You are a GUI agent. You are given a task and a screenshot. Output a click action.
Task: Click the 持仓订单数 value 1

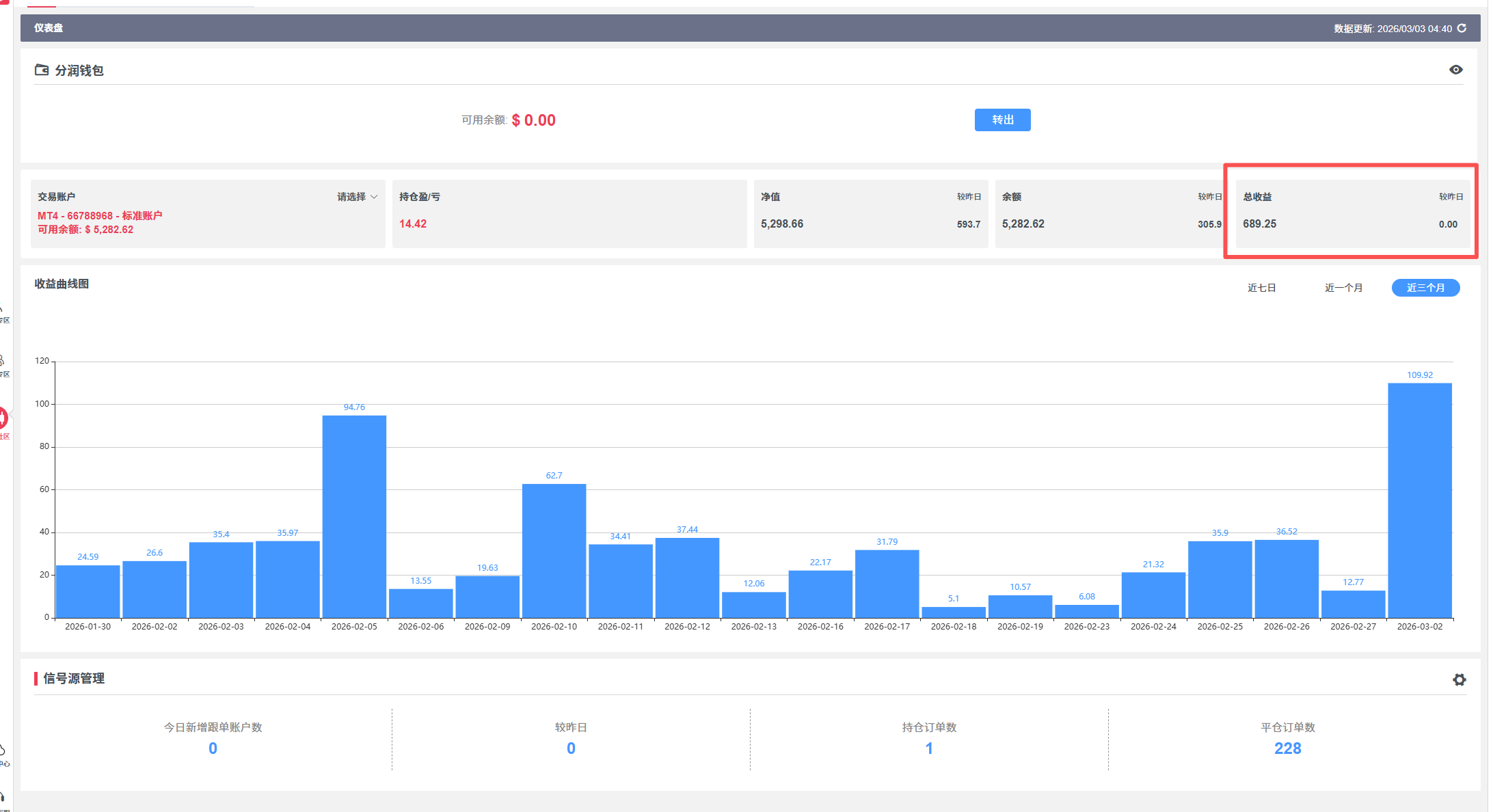[x=929, y=748]
